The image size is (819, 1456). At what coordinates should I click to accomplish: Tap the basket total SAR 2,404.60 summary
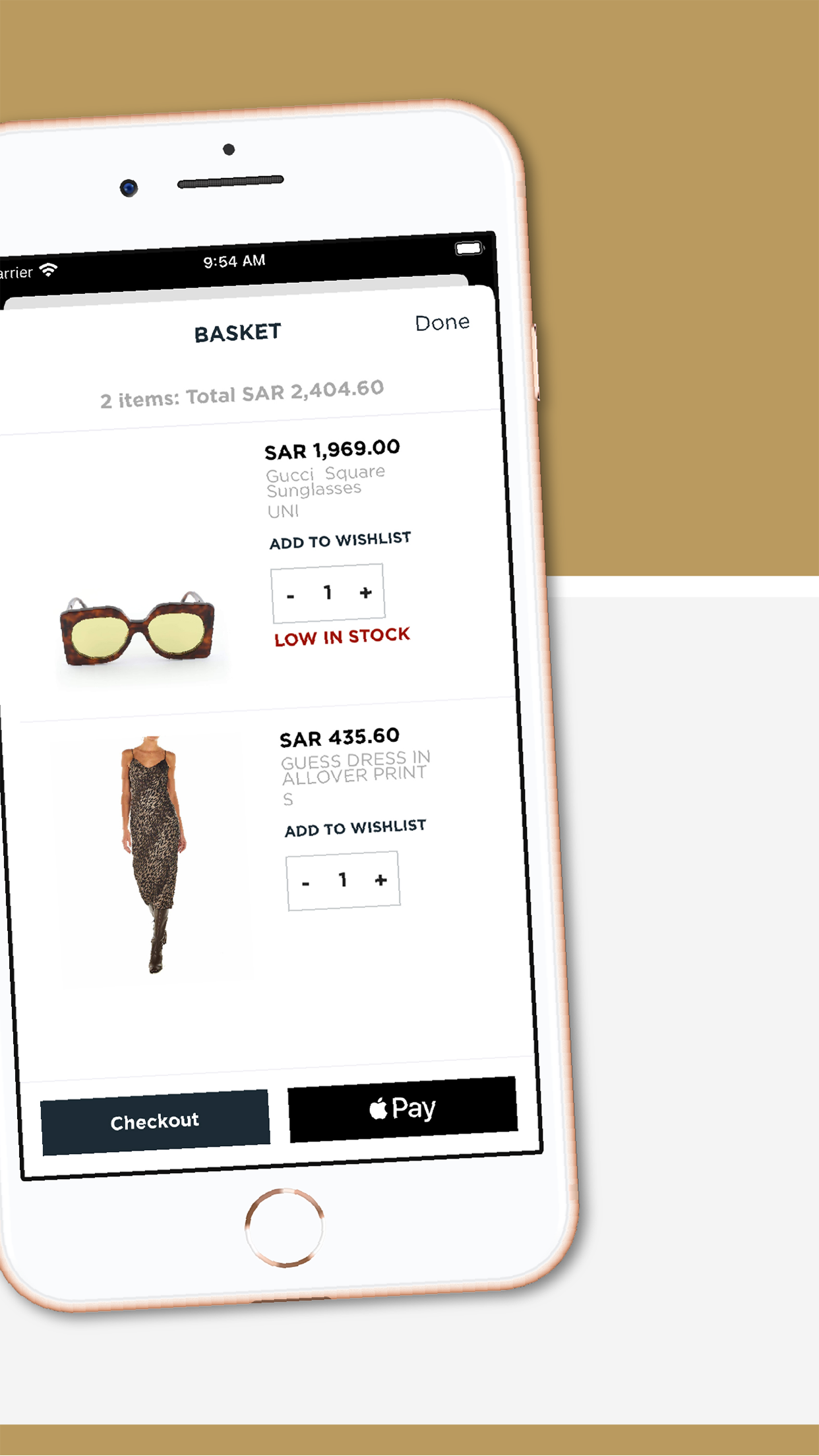242,394
